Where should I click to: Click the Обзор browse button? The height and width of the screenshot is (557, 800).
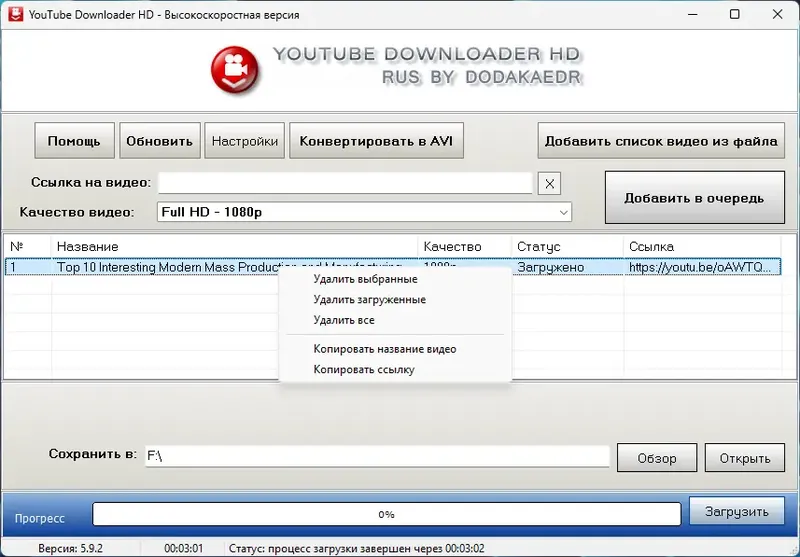coord(657,458)
